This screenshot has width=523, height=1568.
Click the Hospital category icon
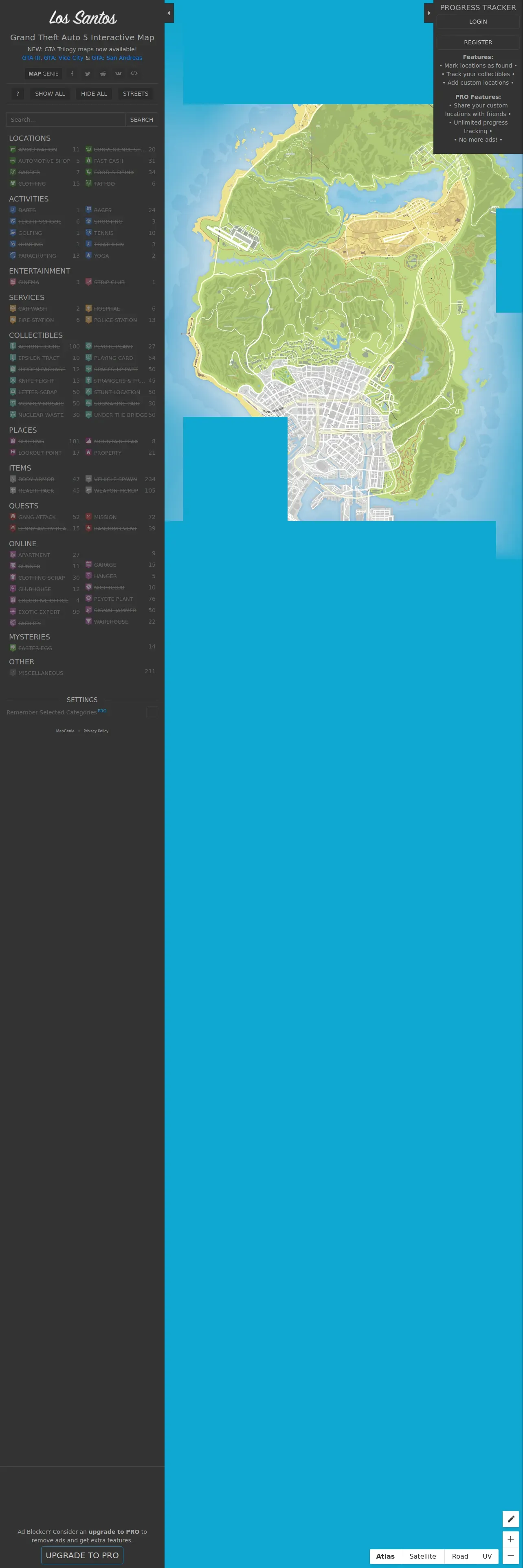88,309
